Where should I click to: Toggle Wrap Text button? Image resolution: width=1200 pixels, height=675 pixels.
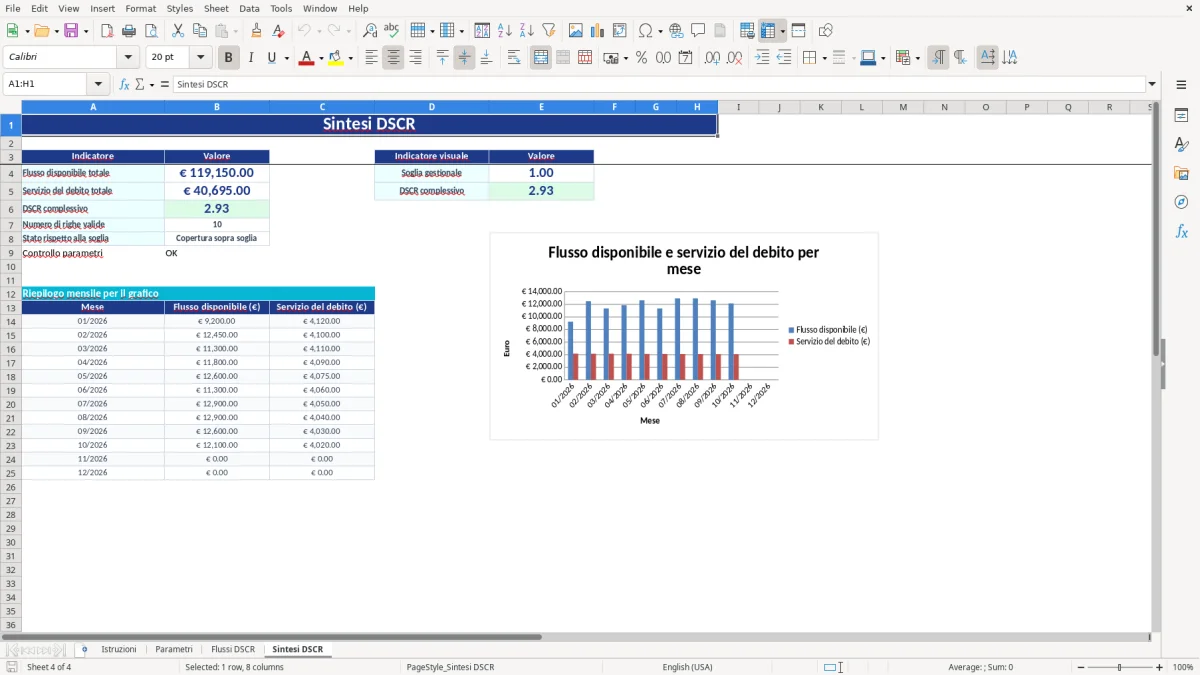click(514, 58)
